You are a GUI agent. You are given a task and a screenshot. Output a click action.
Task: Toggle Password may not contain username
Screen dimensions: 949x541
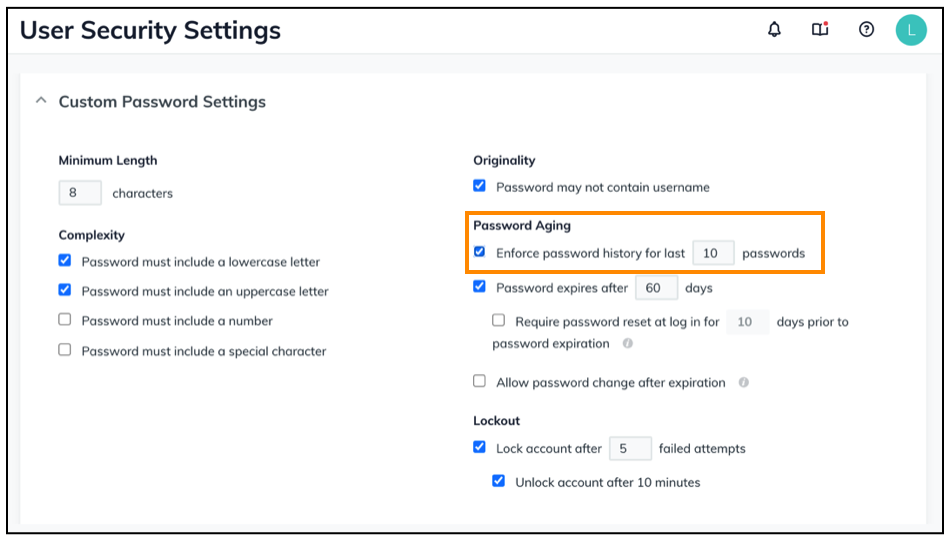(480, 186)
